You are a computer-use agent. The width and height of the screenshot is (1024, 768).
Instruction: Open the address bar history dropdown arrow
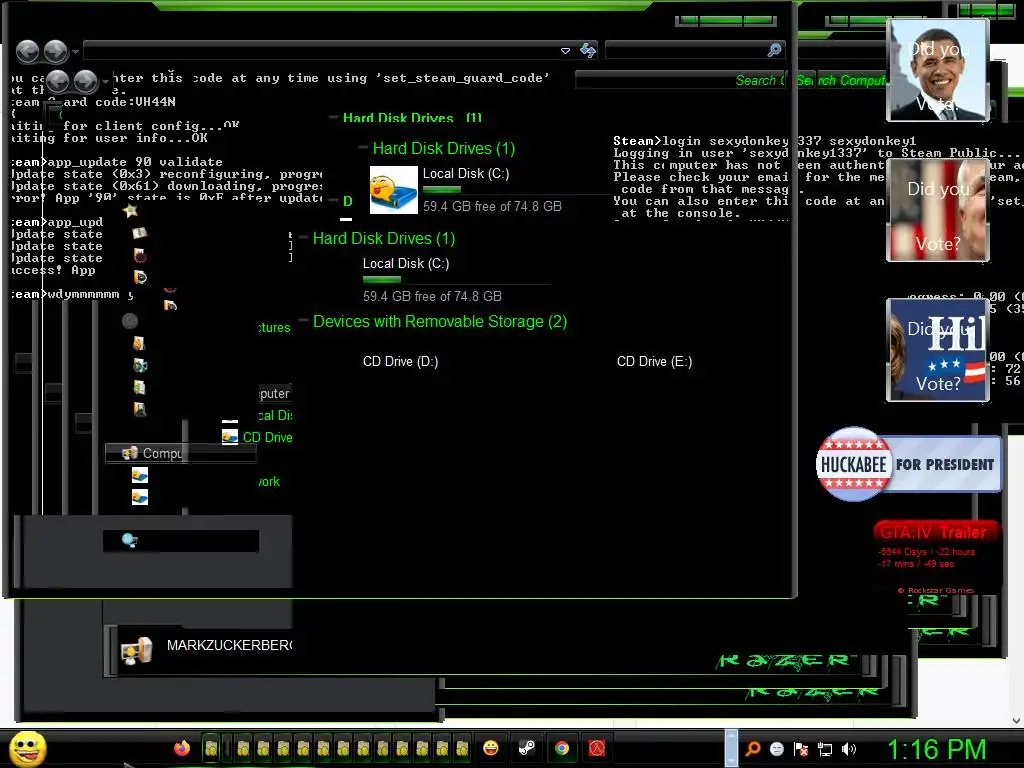coord(566,50)
